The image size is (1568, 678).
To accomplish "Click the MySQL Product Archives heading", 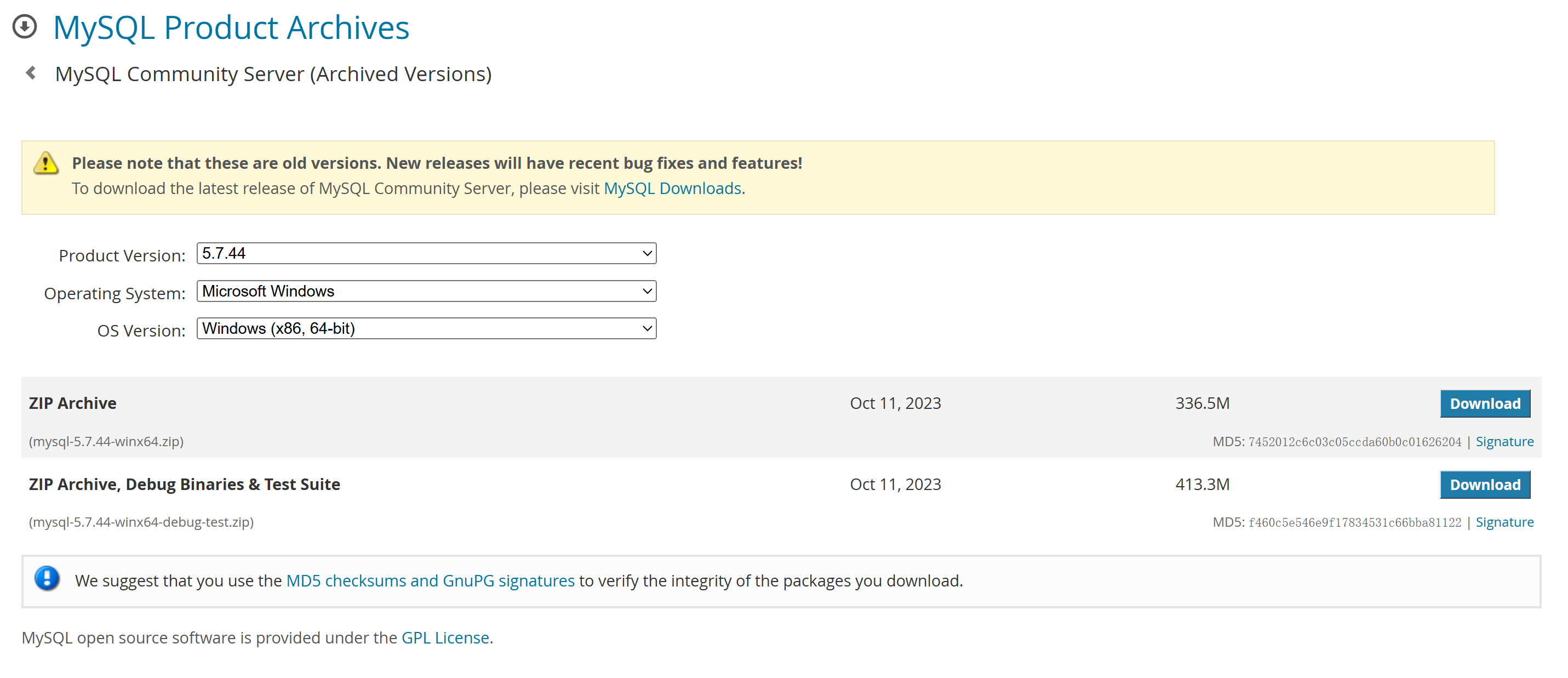I will [x=231, y=28].
